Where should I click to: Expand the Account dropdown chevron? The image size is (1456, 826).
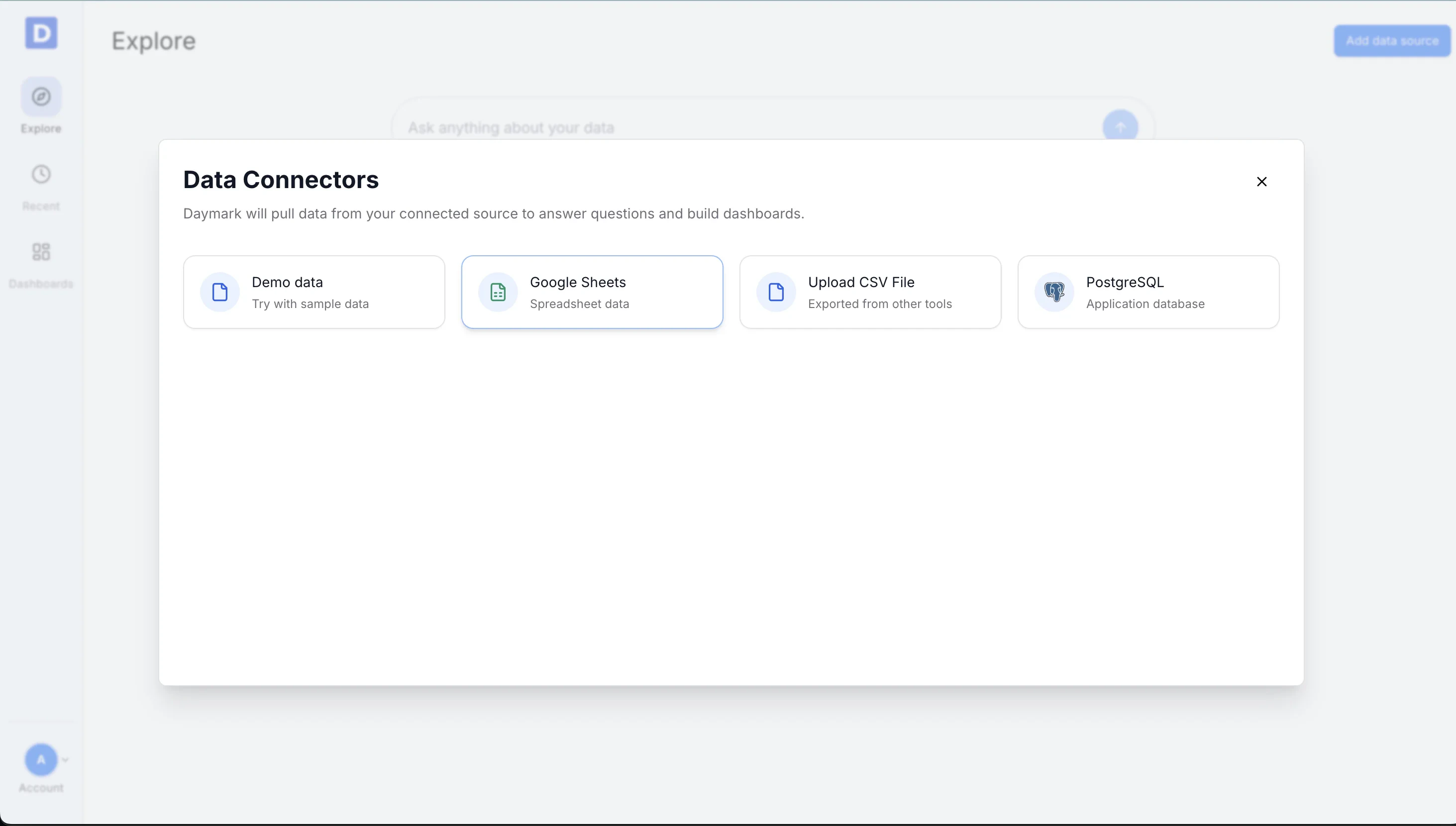coord(66,758)
